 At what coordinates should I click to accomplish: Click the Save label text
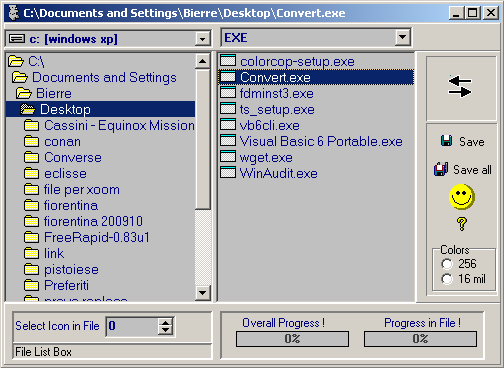471,142
